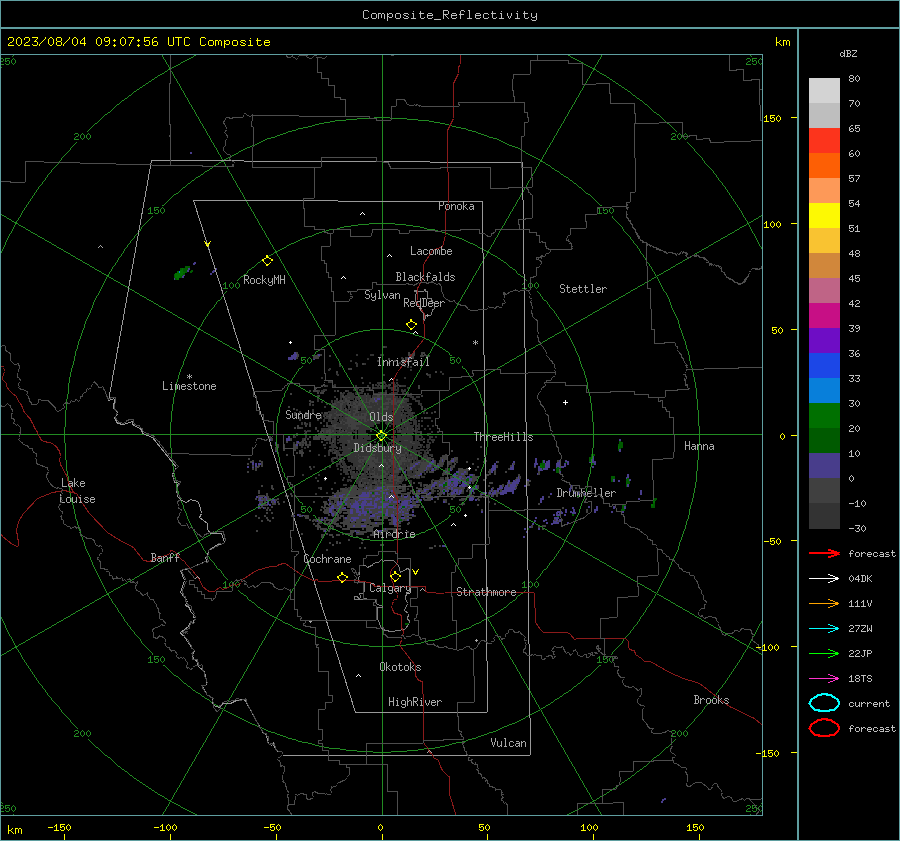900x841 pixels.
Task: Click the blue 36 dBZ color swatch
Action: (824, 365)
